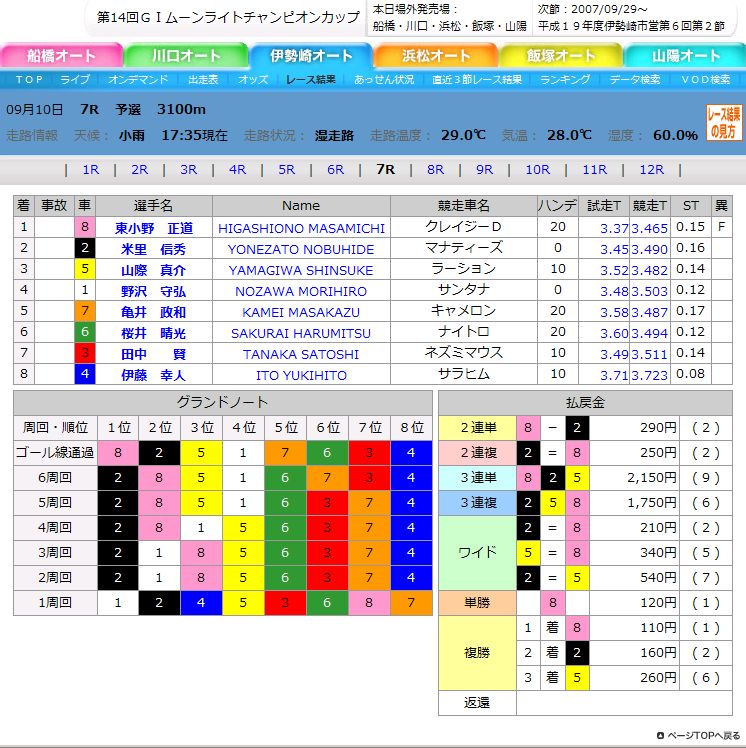The width and height of the screenshot is (746, 748).
Task: Click the ページTOPへ戻る link
Action: (699, 735)
